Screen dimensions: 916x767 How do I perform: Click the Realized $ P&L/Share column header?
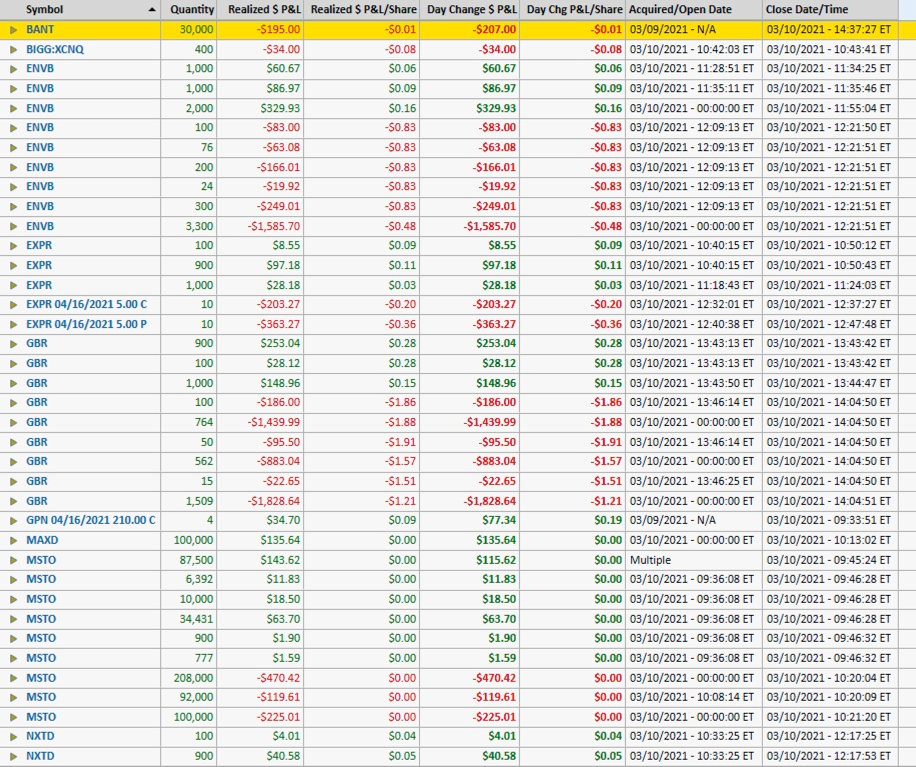(363, 9)
